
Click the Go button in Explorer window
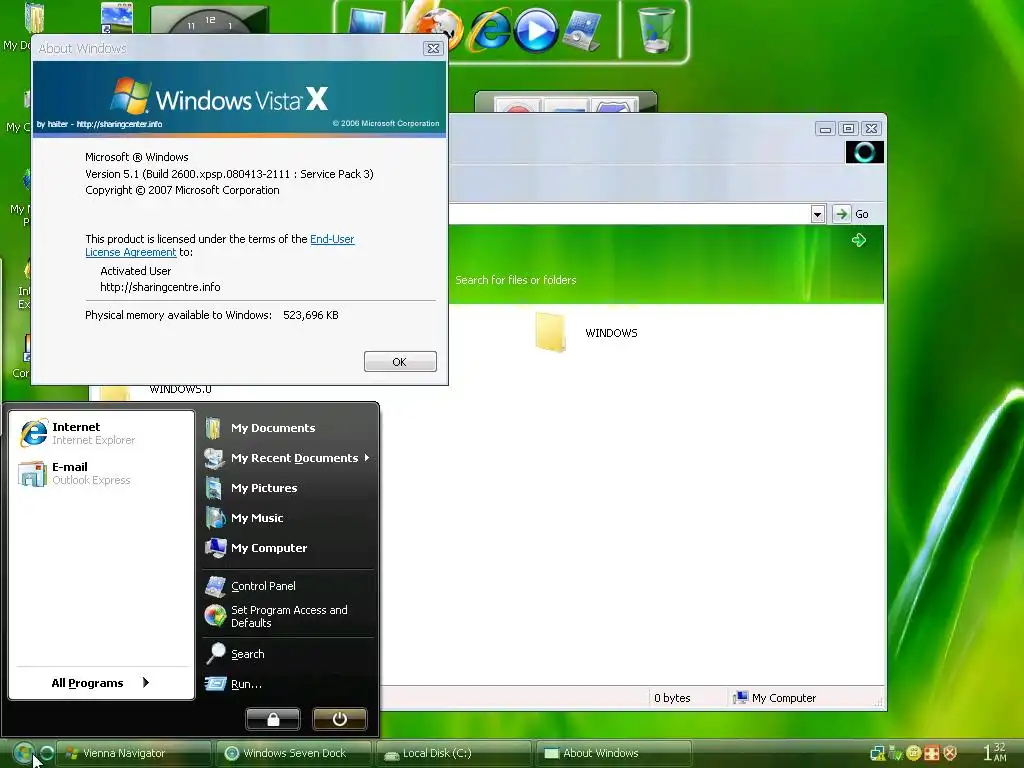click(x=852, y=214)
